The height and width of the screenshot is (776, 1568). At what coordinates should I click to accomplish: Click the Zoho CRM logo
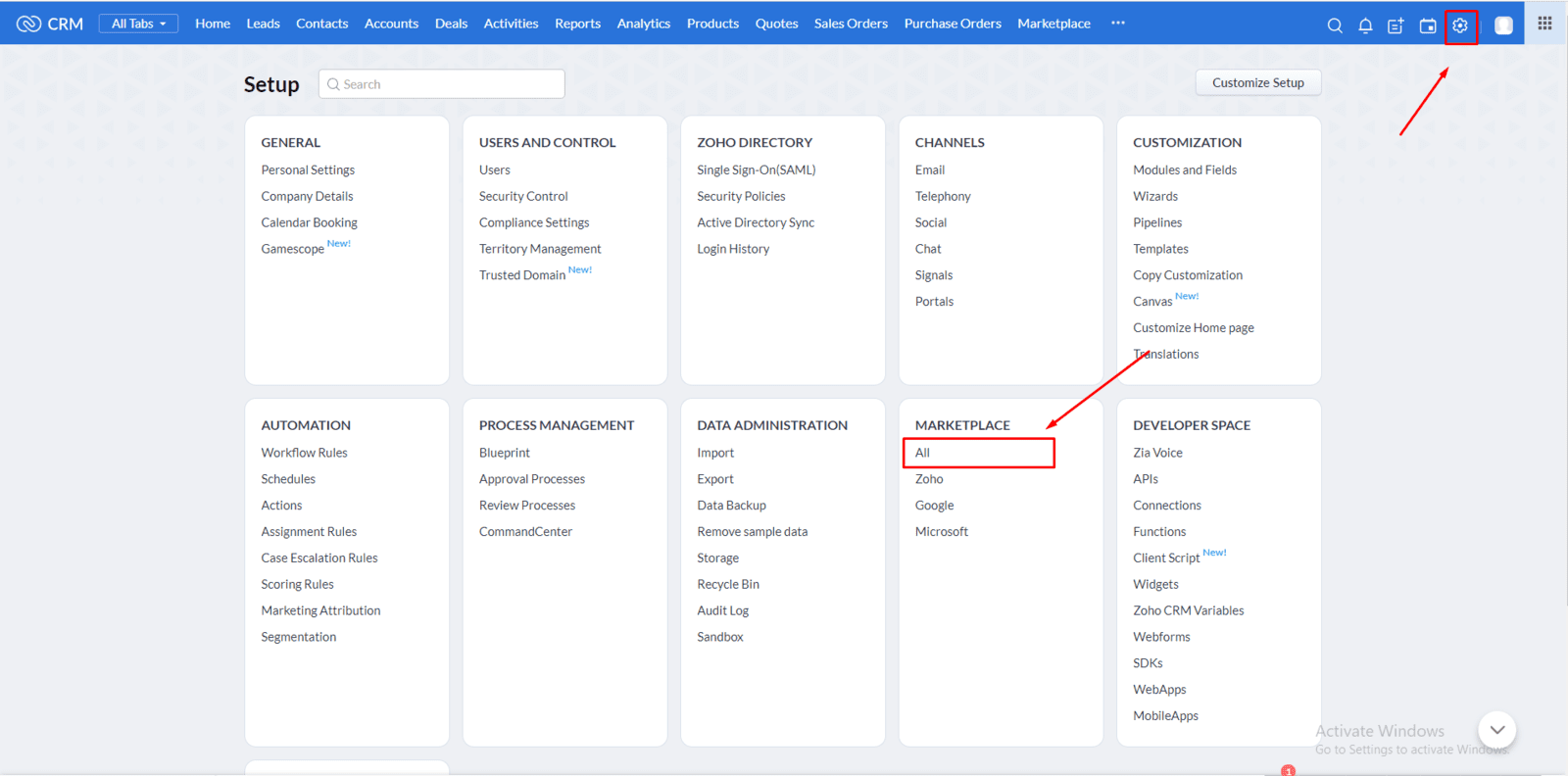coord(50,24)
